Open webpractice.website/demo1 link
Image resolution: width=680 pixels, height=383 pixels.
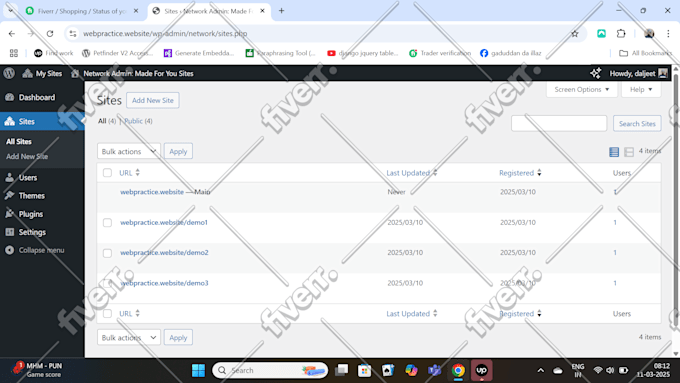pyautogui.click(x=164, y=222)
